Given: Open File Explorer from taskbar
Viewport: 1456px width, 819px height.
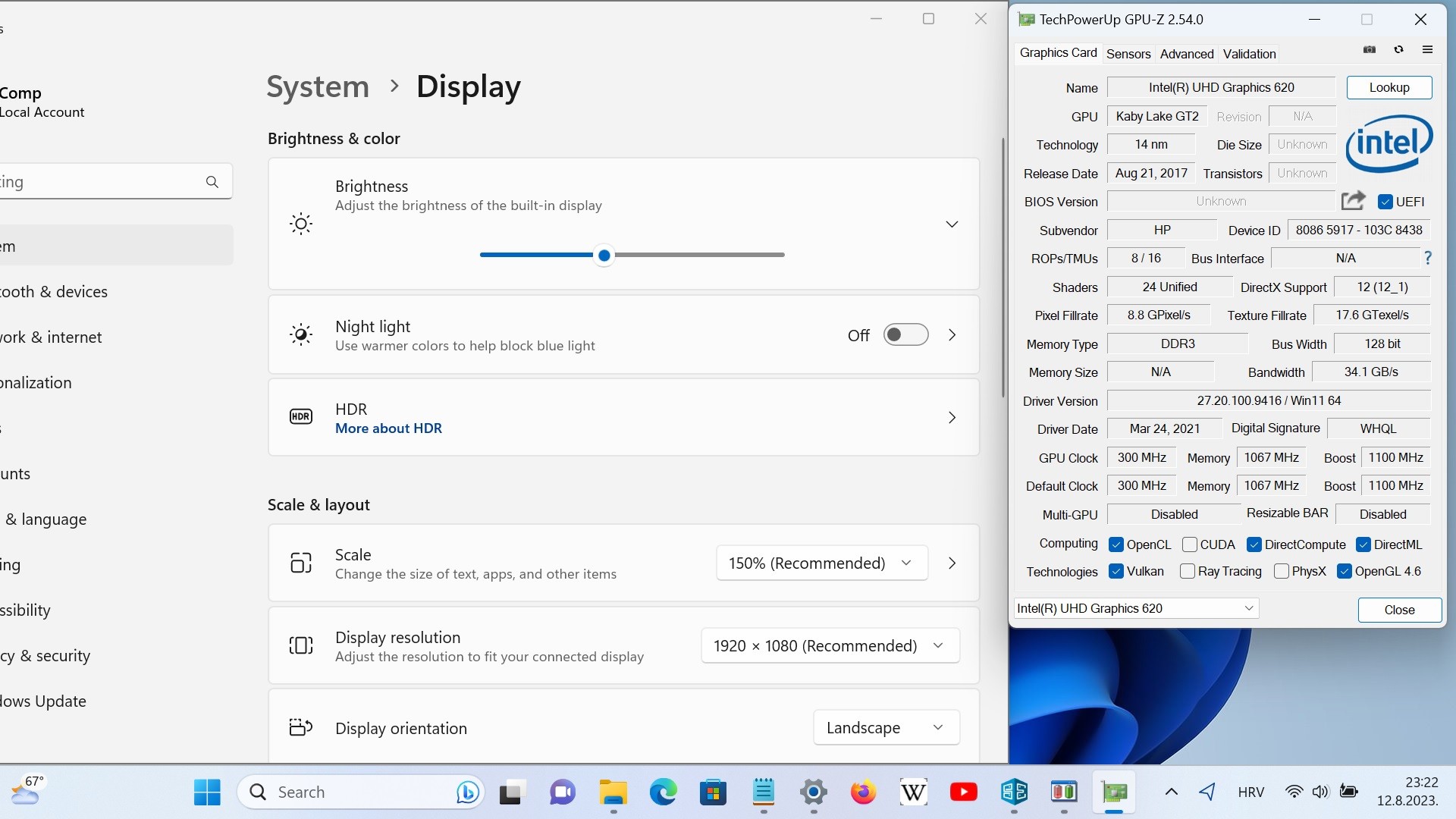Looking at the screenshot, I should point(613,792).
